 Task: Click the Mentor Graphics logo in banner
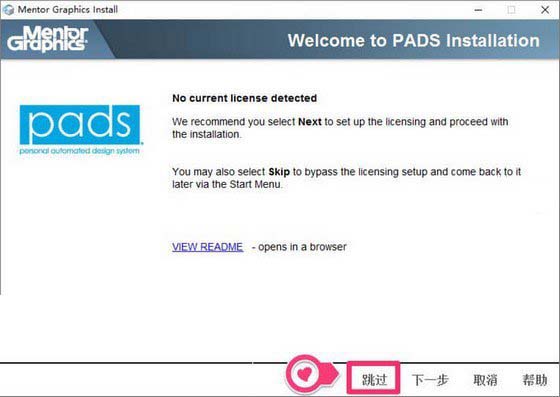click(48, 39)
